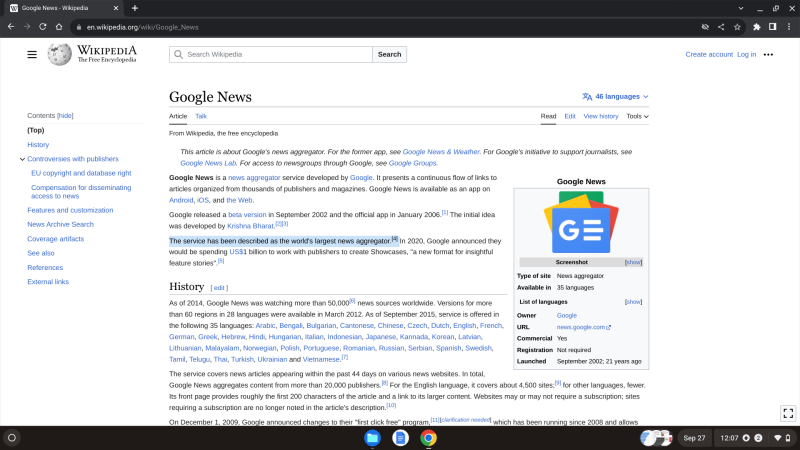Click the Wikipedia globe logo
This screenshot has height=450, width=800.
[x=59, y=54]
